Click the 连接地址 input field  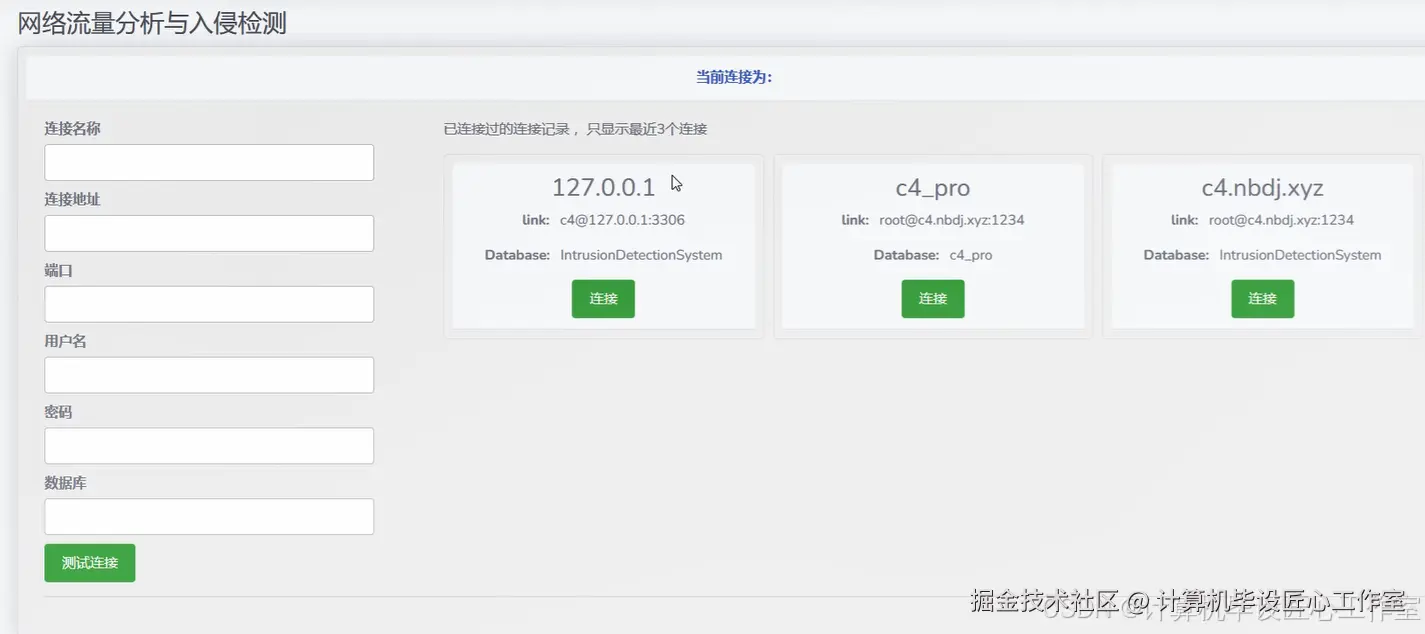click(208, 233)
